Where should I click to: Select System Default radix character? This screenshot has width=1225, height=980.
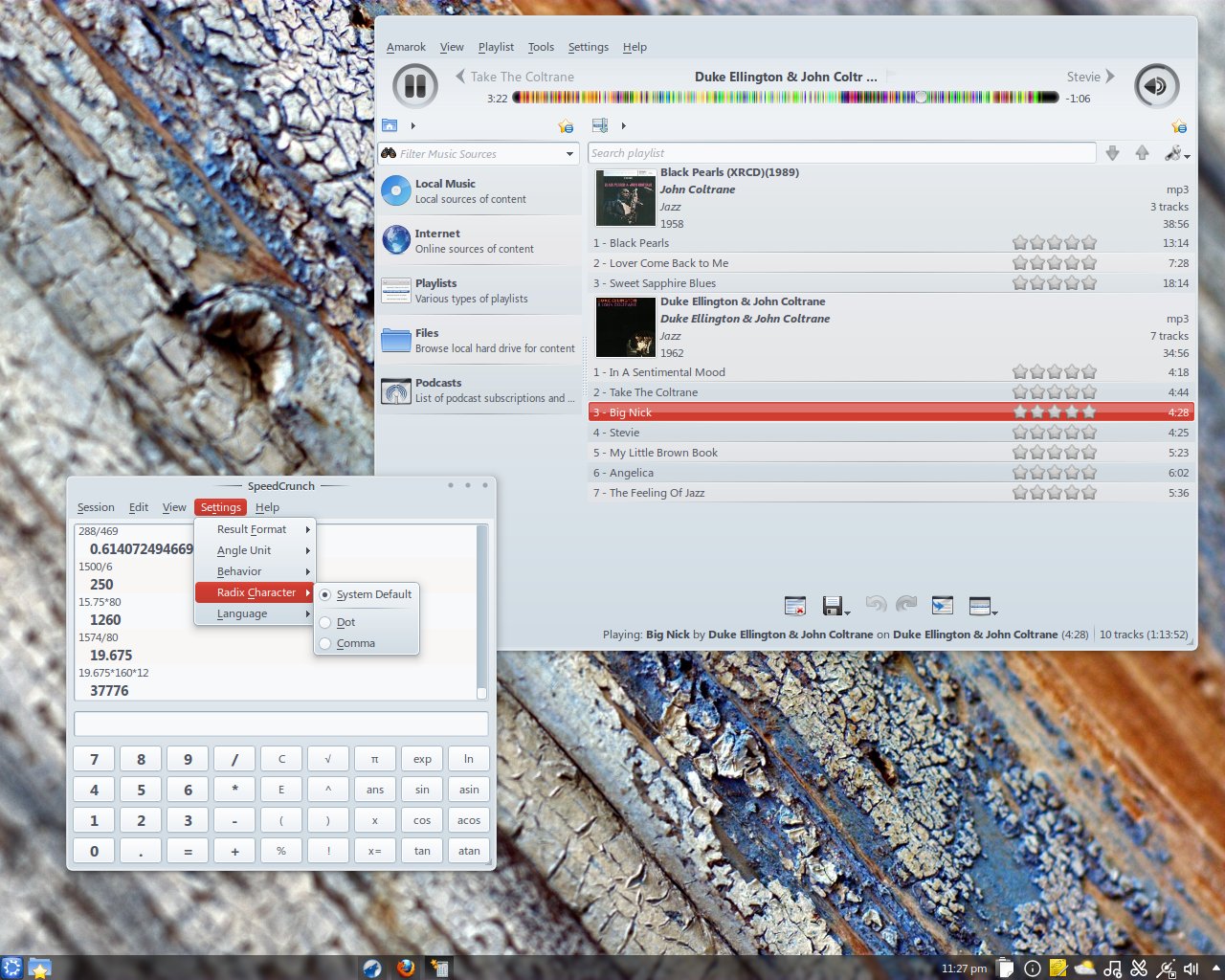click(x=367, y=594)
